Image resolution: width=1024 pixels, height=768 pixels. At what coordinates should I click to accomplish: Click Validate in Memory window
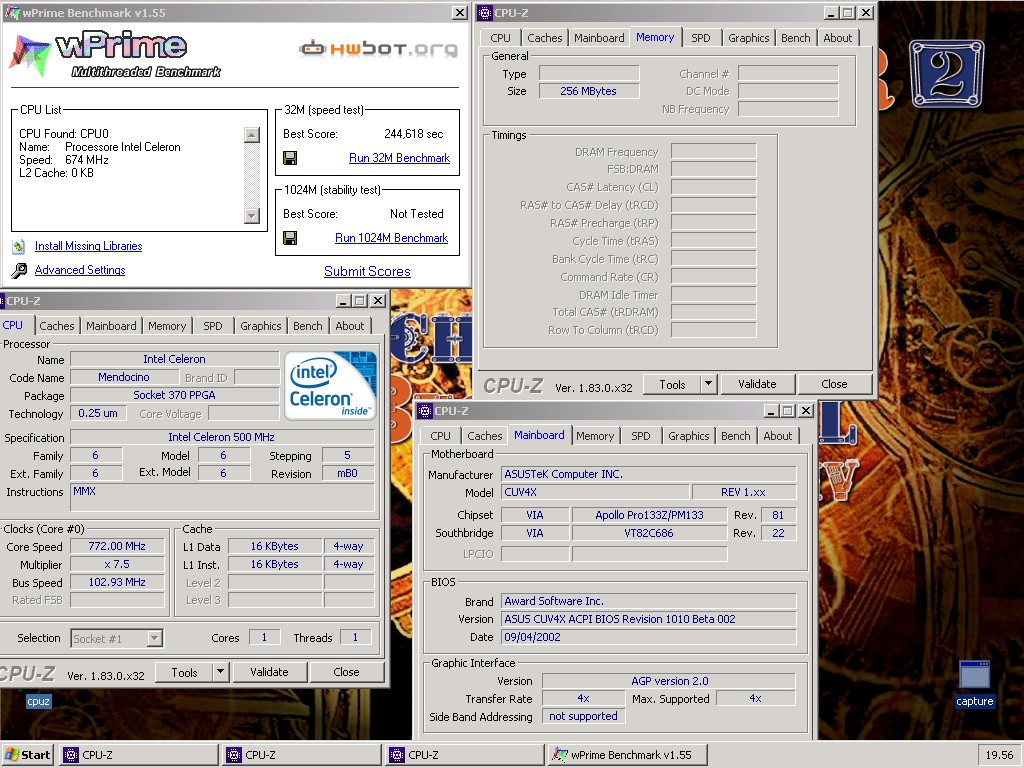(757, 384)
